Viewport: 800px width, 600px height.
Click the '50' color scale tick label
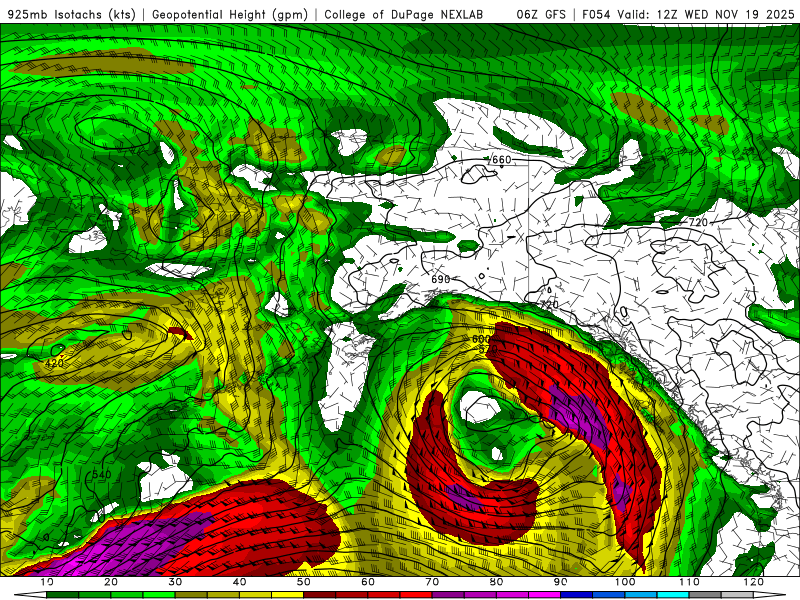pos(304,582)
